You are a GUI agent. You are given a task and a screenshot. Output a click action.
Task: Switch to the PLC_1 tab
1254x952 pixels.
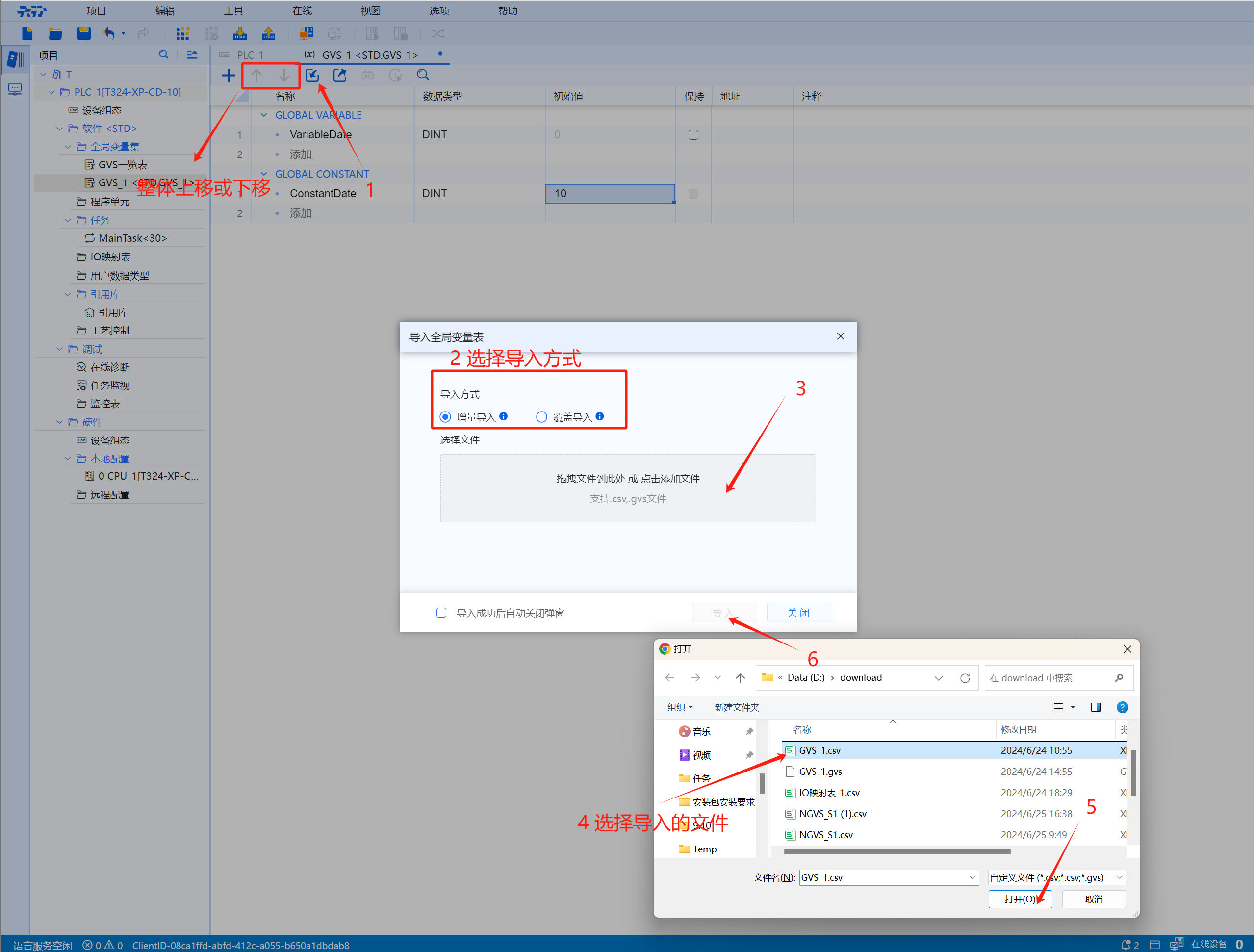tap(250, 55)
